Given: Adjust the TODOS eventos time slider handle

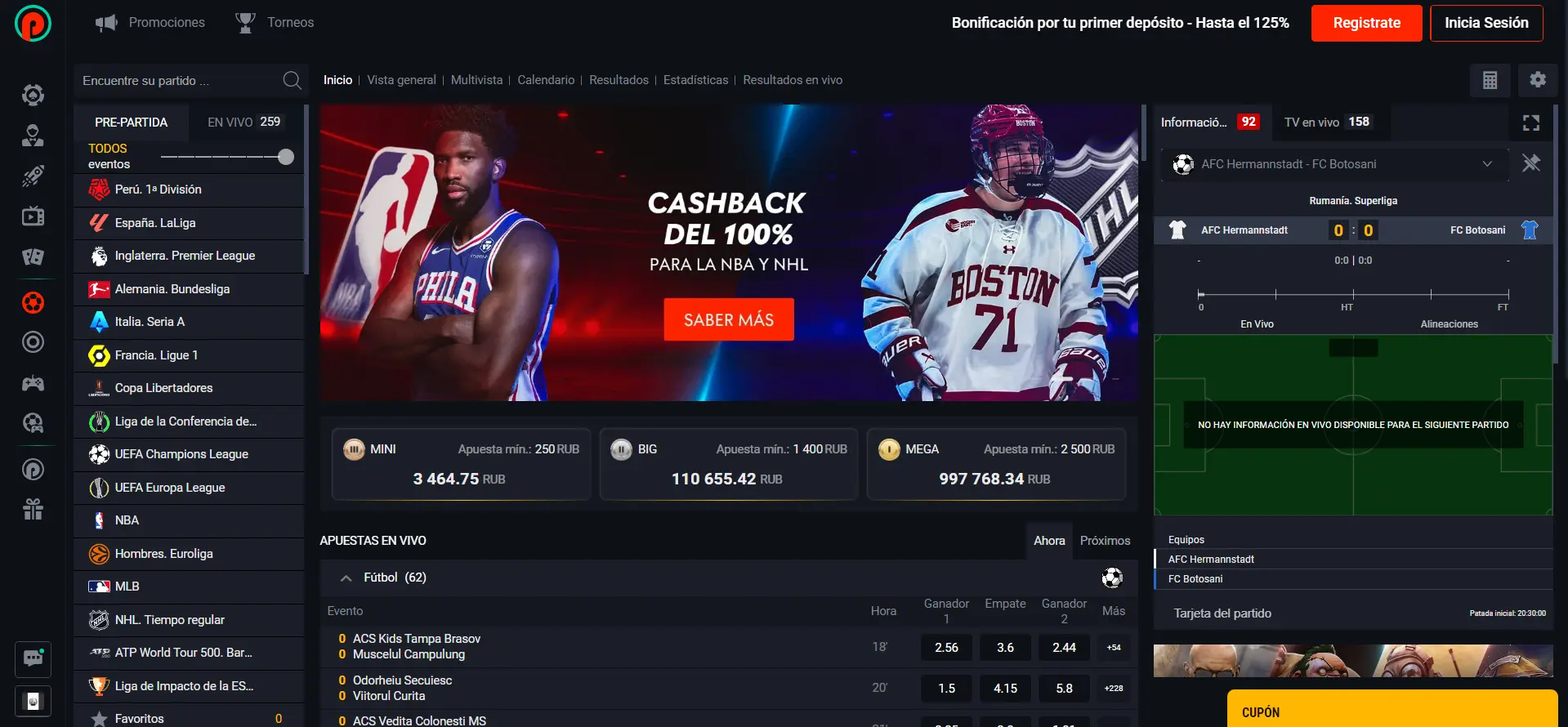Looking at the screenshot, I should tap(286, 157).
